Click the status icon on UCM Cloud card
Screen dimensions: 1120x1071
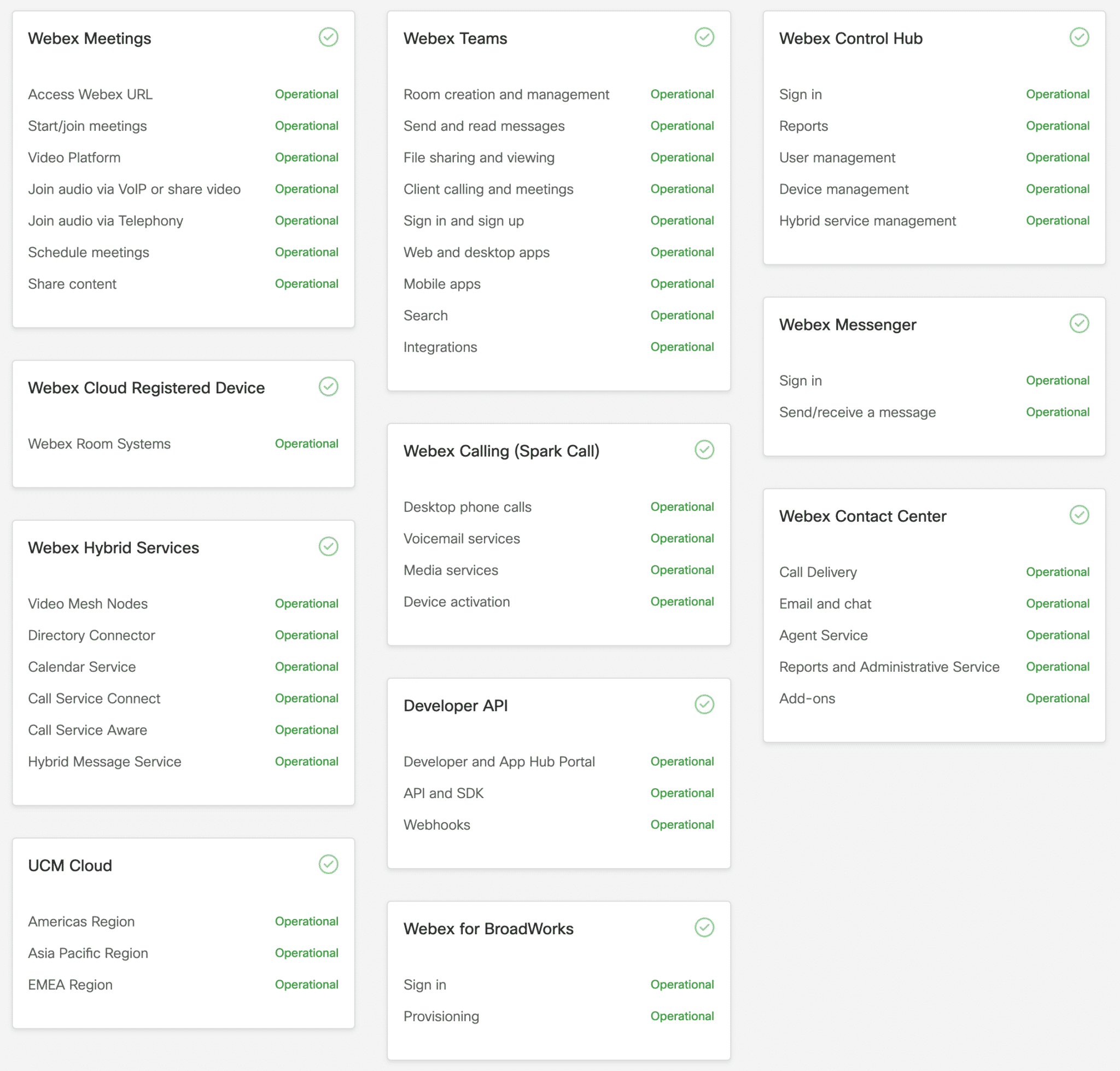(x=328, y=864)
